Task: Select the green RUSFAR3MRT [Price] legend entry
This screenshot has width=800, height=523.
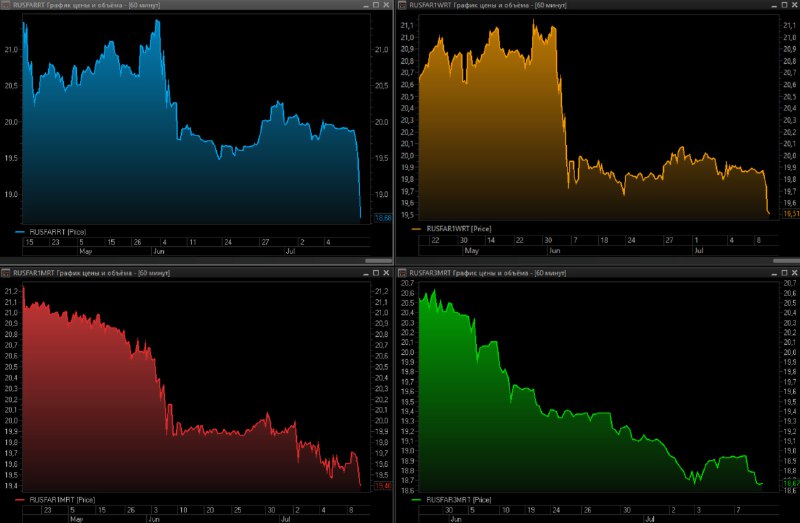Action: (452, 500)
